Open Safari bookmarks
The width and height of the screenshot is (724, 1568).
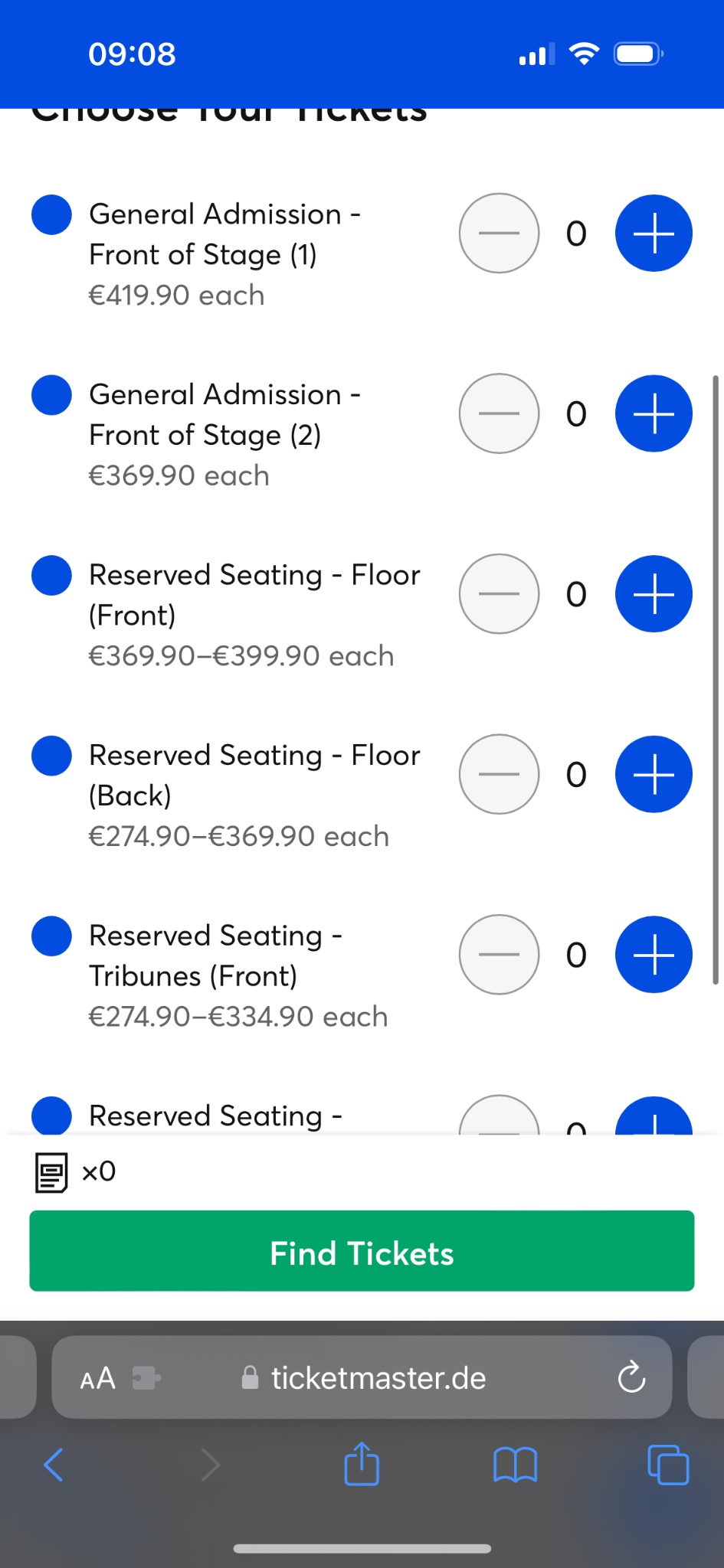tap(515, 1465)
